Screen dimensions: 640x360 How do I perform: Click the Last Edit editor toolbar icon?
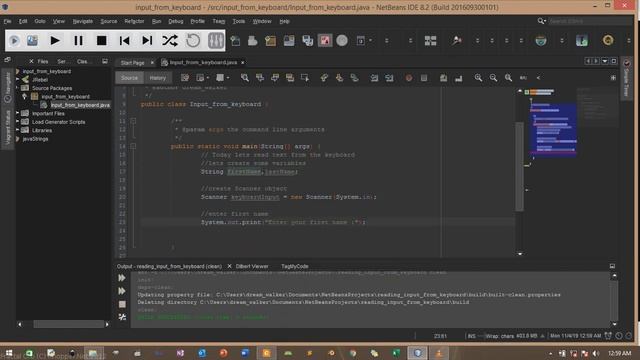[185, 78]
